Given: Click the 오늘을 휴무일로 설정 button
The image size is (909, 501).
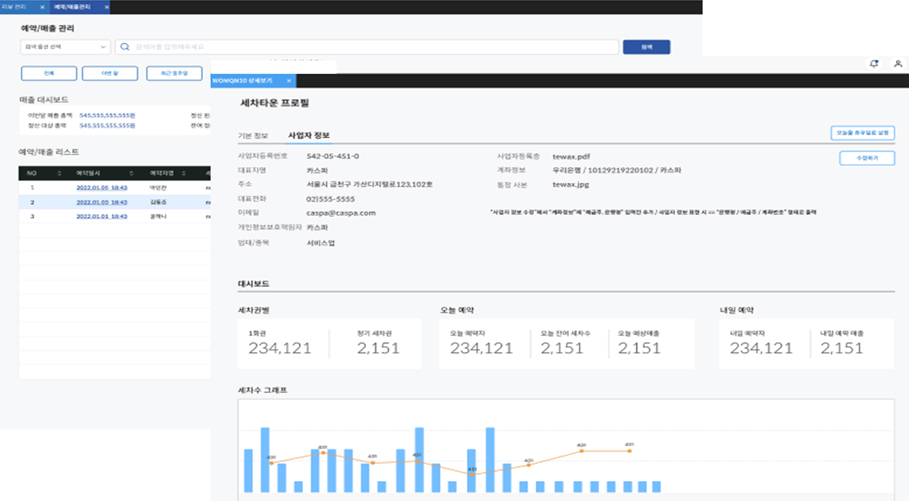Looking at the screenshot, I should pyautogui.click(x=863, y=133).
